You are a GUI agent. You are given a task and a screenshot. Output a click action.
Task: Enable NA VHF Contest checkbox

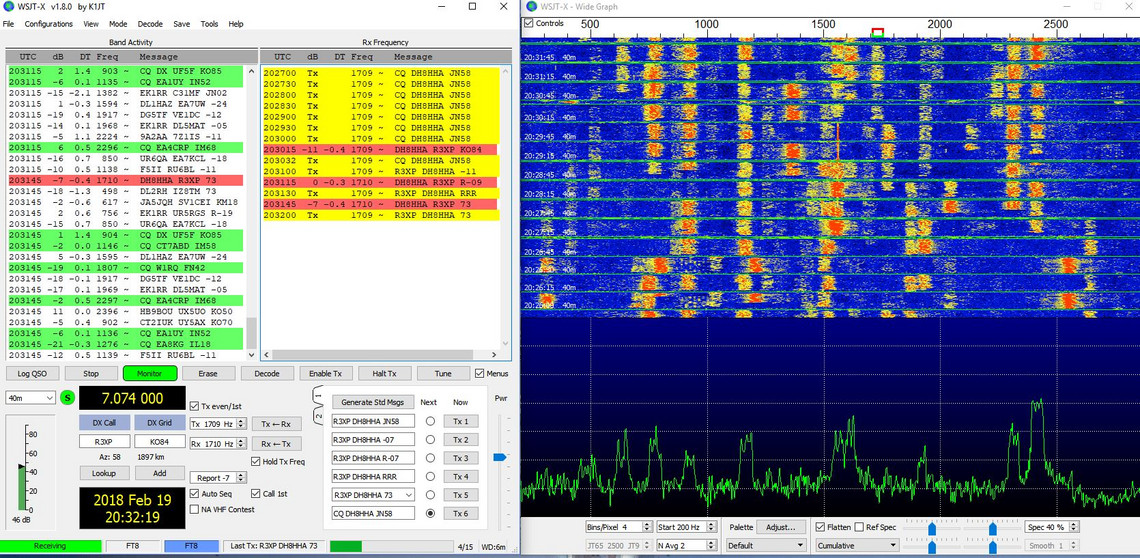(194, 509)
